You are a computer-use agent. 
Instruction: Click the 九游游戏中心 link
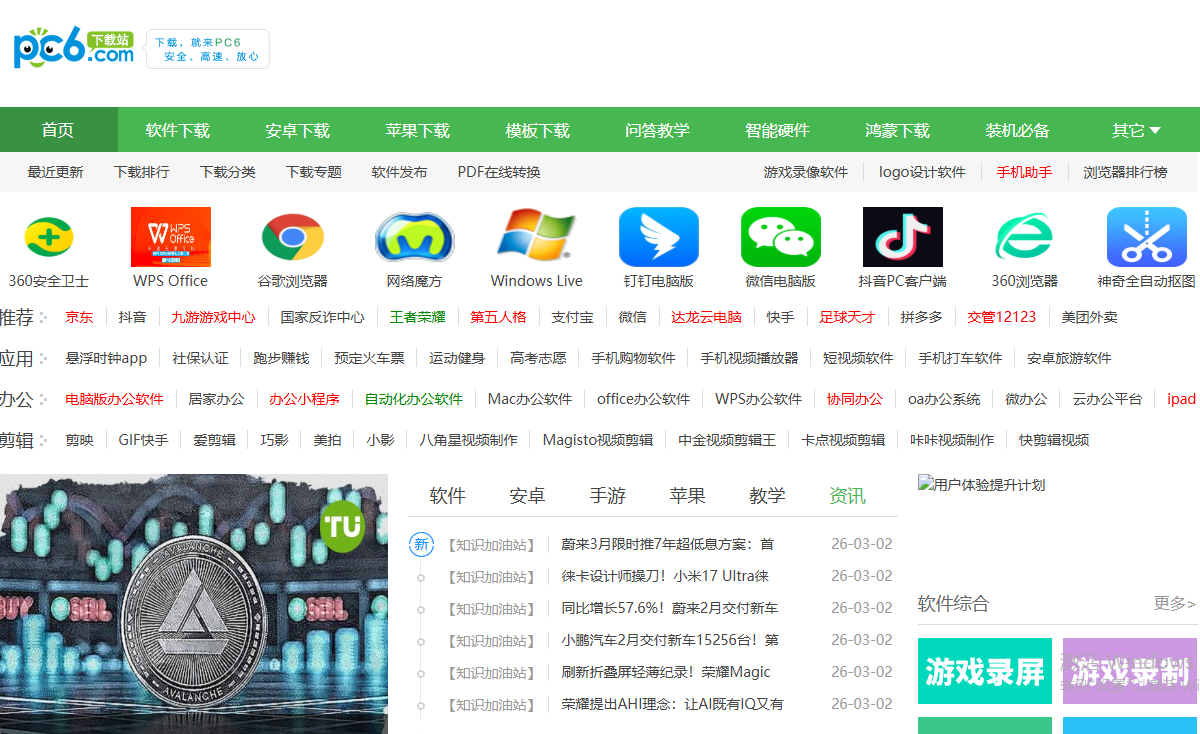pos(213,317)
